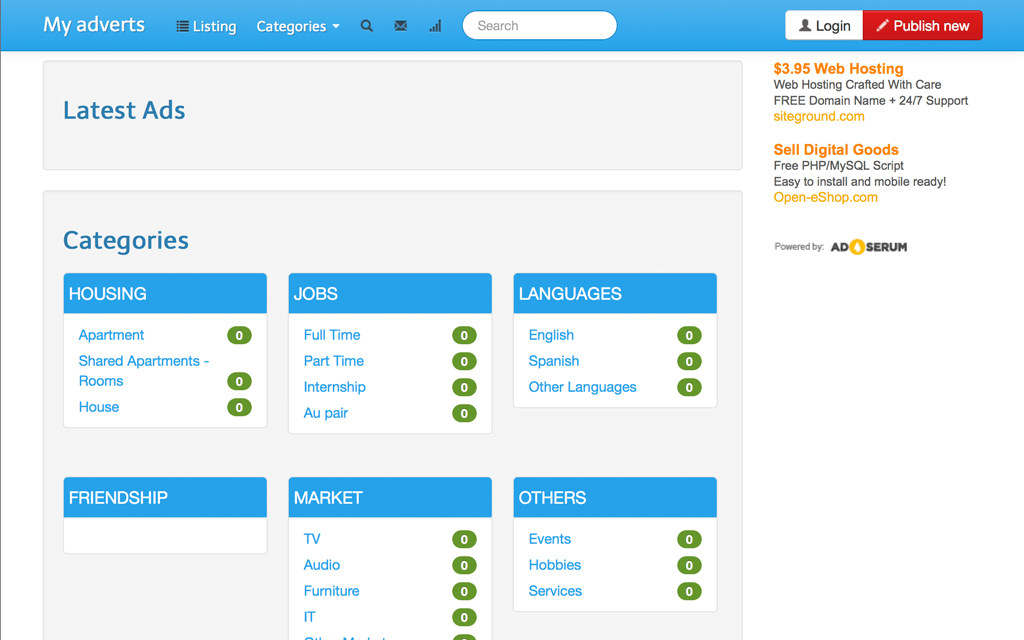
Task: Click inside the Search input field
Action: pyautogui.click(x=539, y=26)
